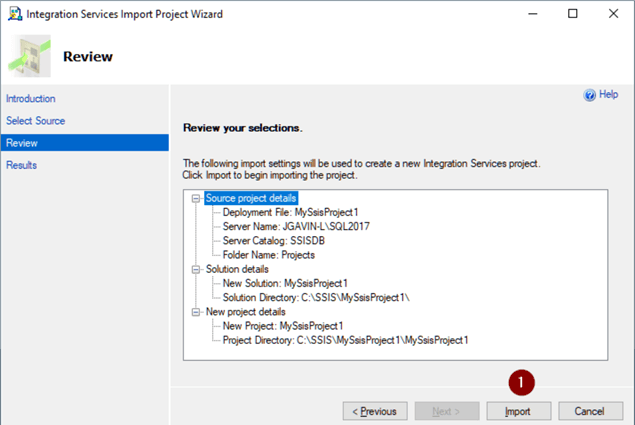Click the Review page header graphic
This screenshot has height=425, width=635.
point(30,56)
